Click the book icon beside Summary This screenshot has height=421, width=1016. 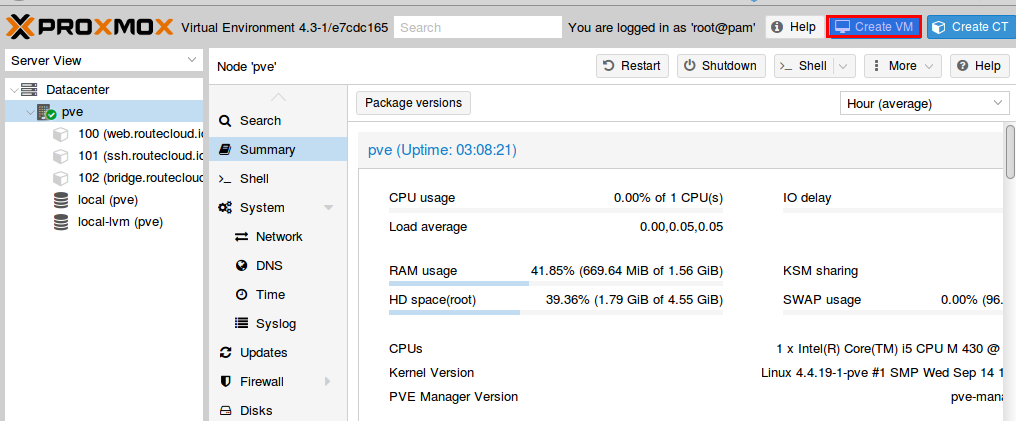pyautogui.click(x=225, y=150)
